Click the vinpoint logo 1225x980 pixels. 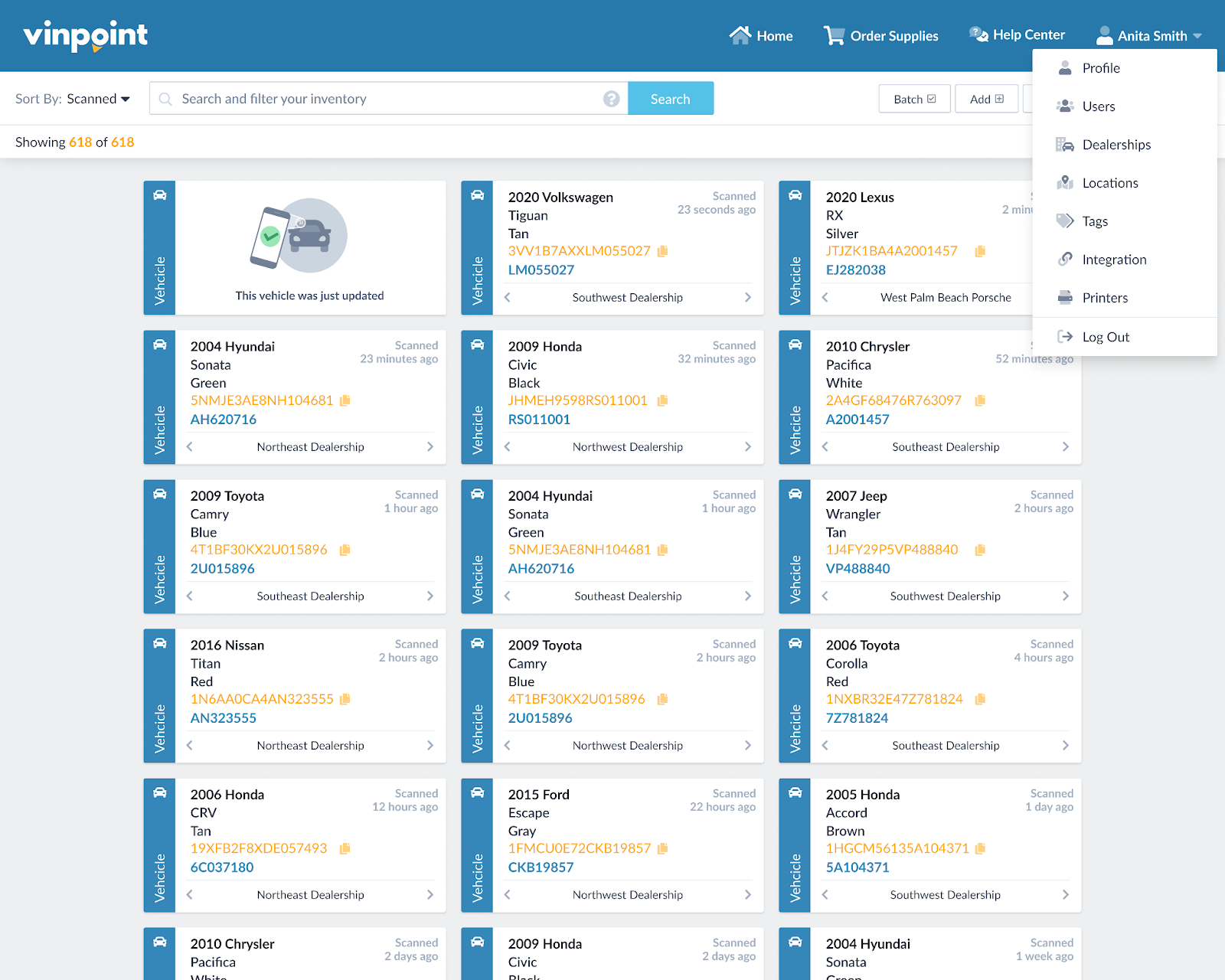85,36
